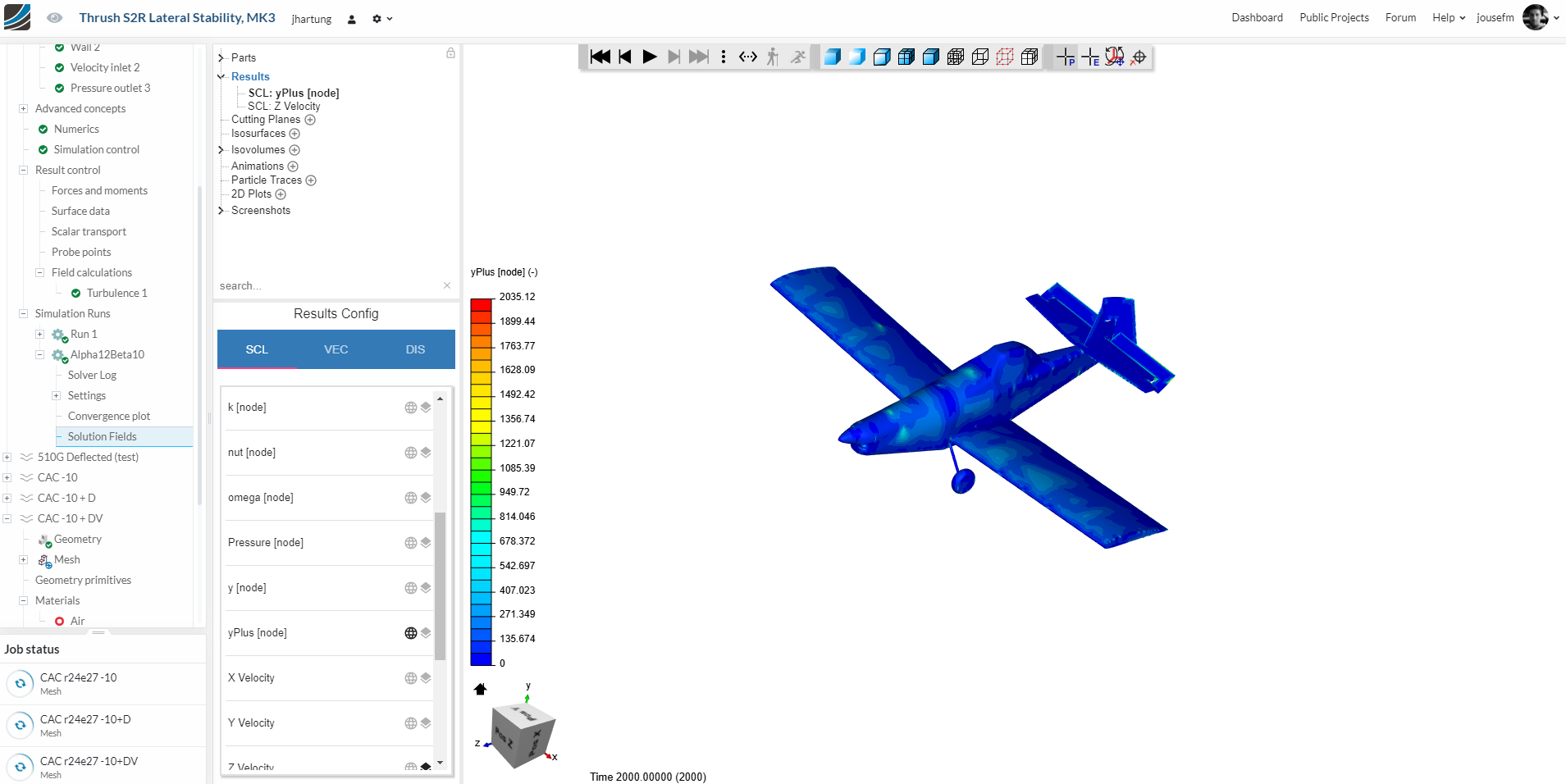
Task: Collapse the Result control section
Action: coord(23,171)
